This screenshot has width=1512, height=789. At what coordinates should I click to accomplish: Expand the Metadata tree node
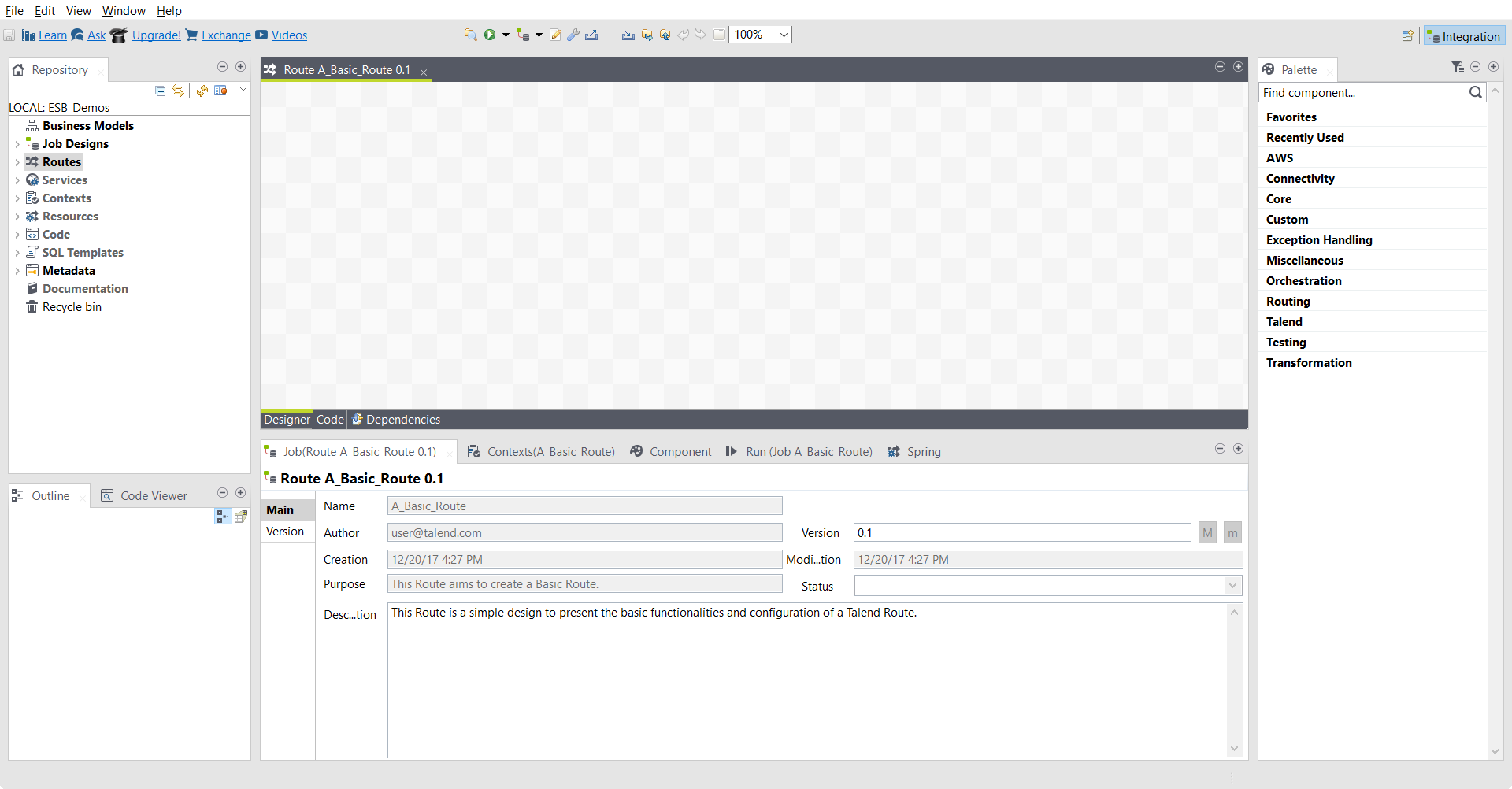(17, 271)
